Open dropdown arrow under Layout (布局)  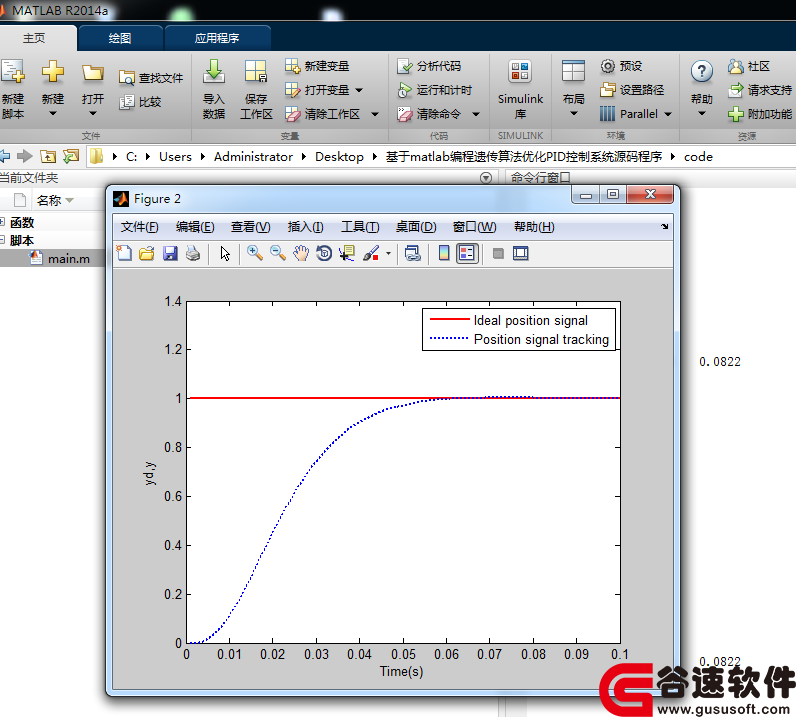[x=573, y=114]
